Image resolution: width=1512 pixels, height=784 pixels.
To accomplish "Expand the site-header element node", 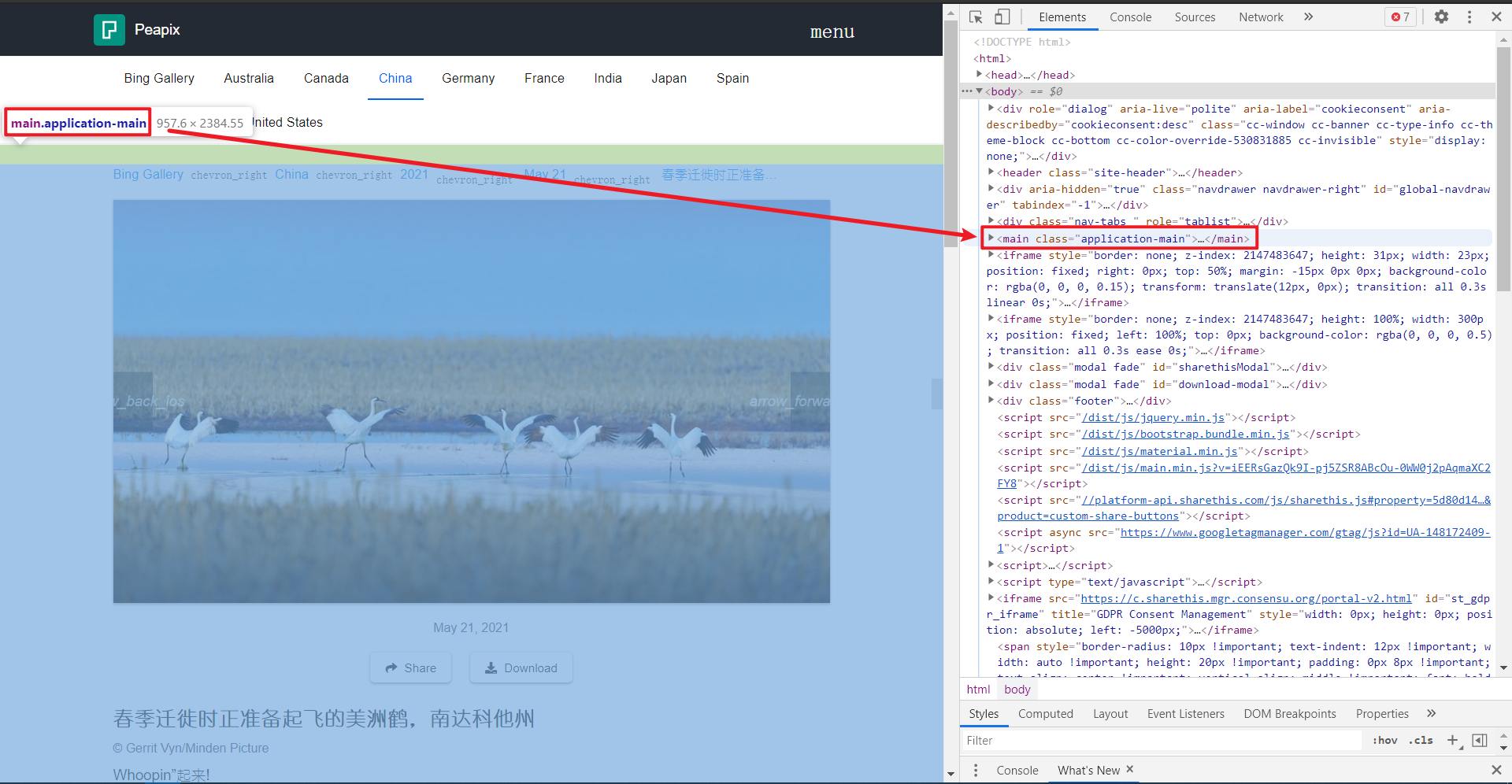I will [991, 172].
